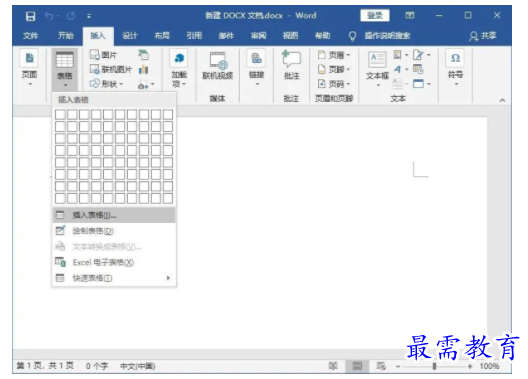Screen dimensions: 528x379
Task: Click the 文本框 text box button
Action: (377, 69)
